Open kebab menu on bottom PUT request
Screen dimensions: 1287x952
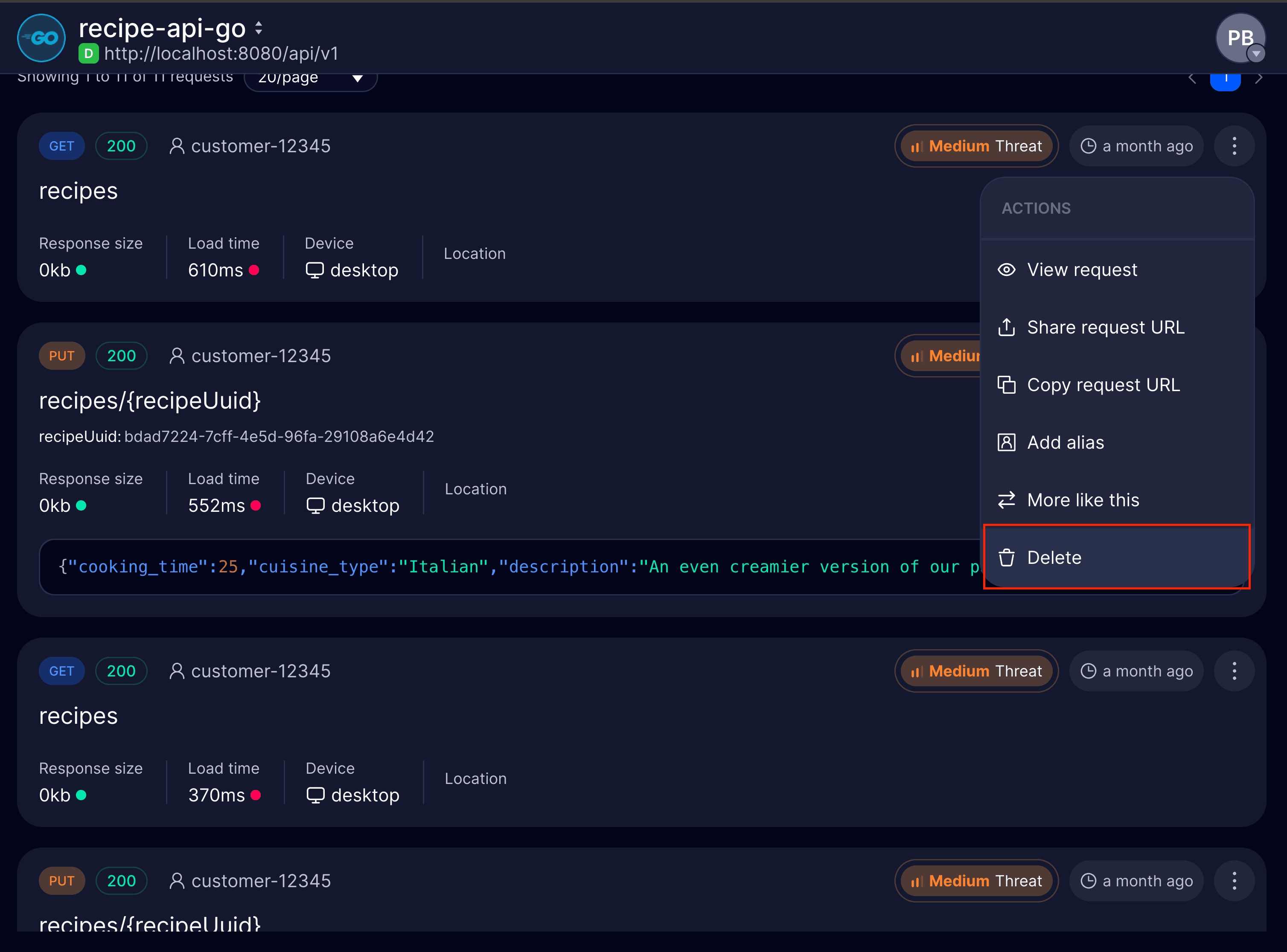(1234, 880)
